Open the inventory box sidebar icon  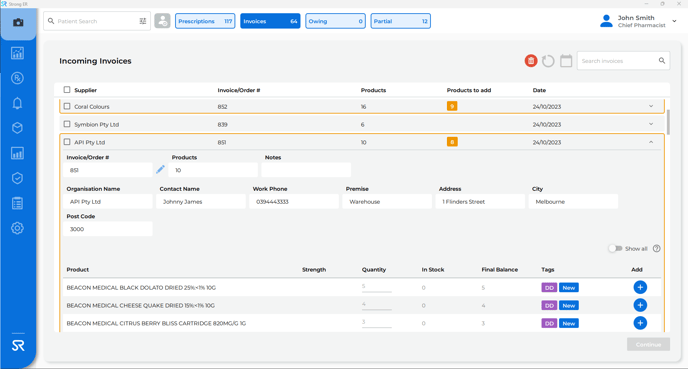(17, 128)
